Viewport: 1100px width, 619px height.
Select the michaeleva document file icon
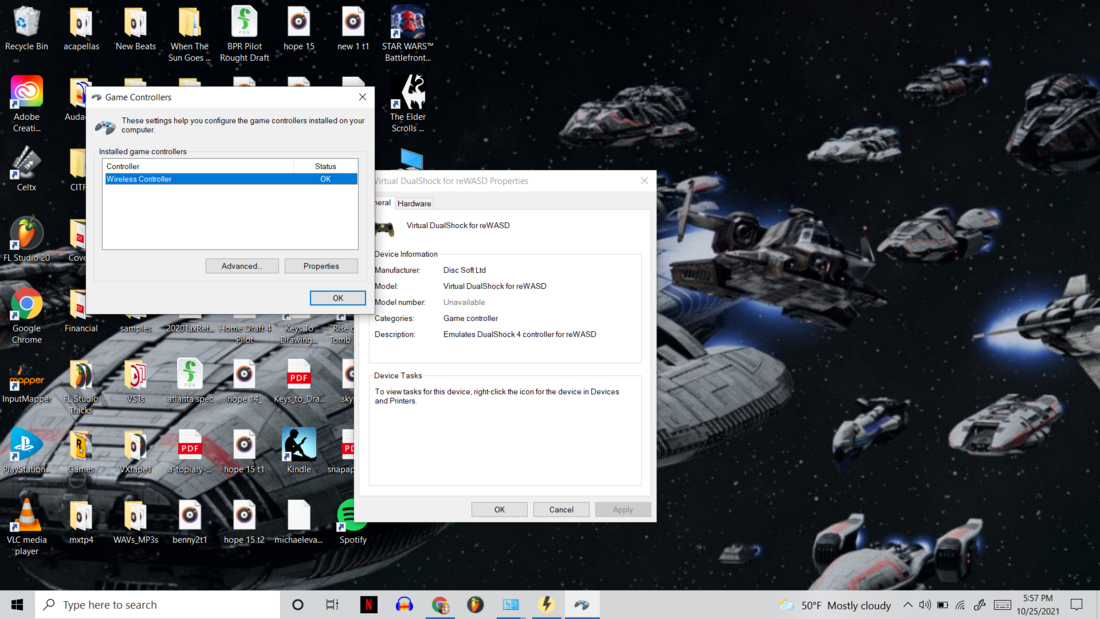pos(299,521)
